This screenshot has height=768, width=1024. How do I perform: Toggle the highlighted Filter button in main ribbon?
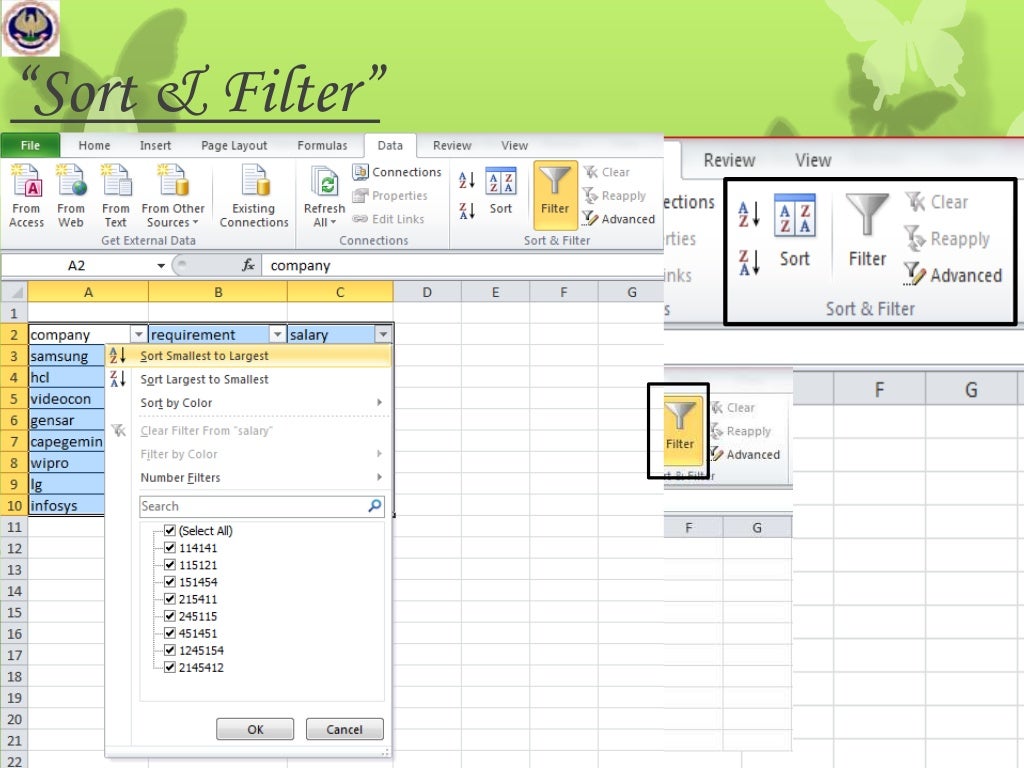coord(555,195)
